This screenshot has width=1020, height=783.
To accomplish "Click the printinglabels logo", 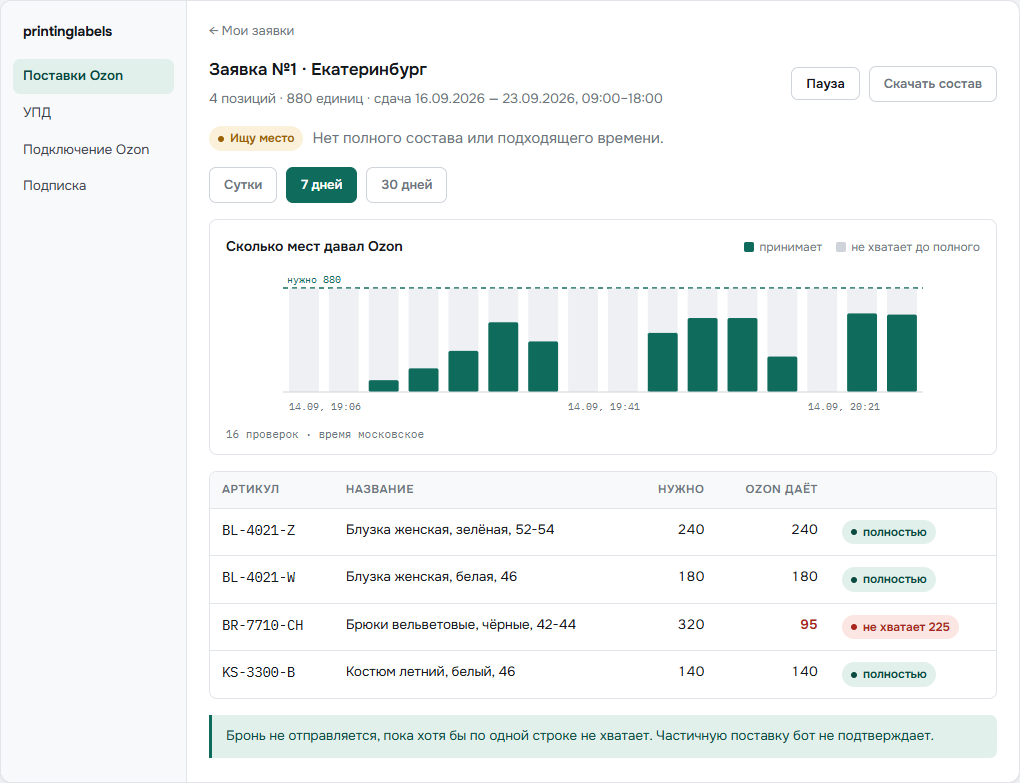I will (68, 31).
